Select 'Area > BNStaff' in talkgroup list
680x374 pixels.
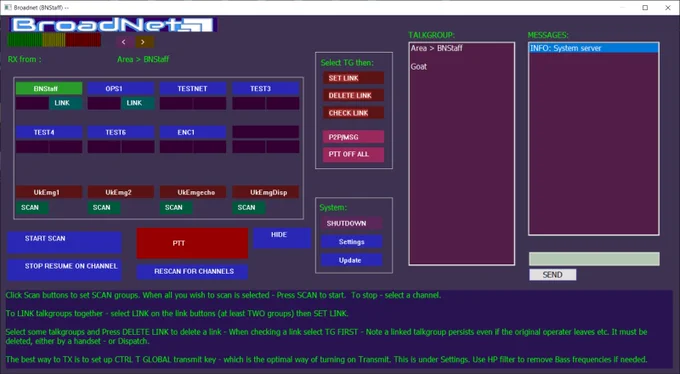(x=437, y=48)
